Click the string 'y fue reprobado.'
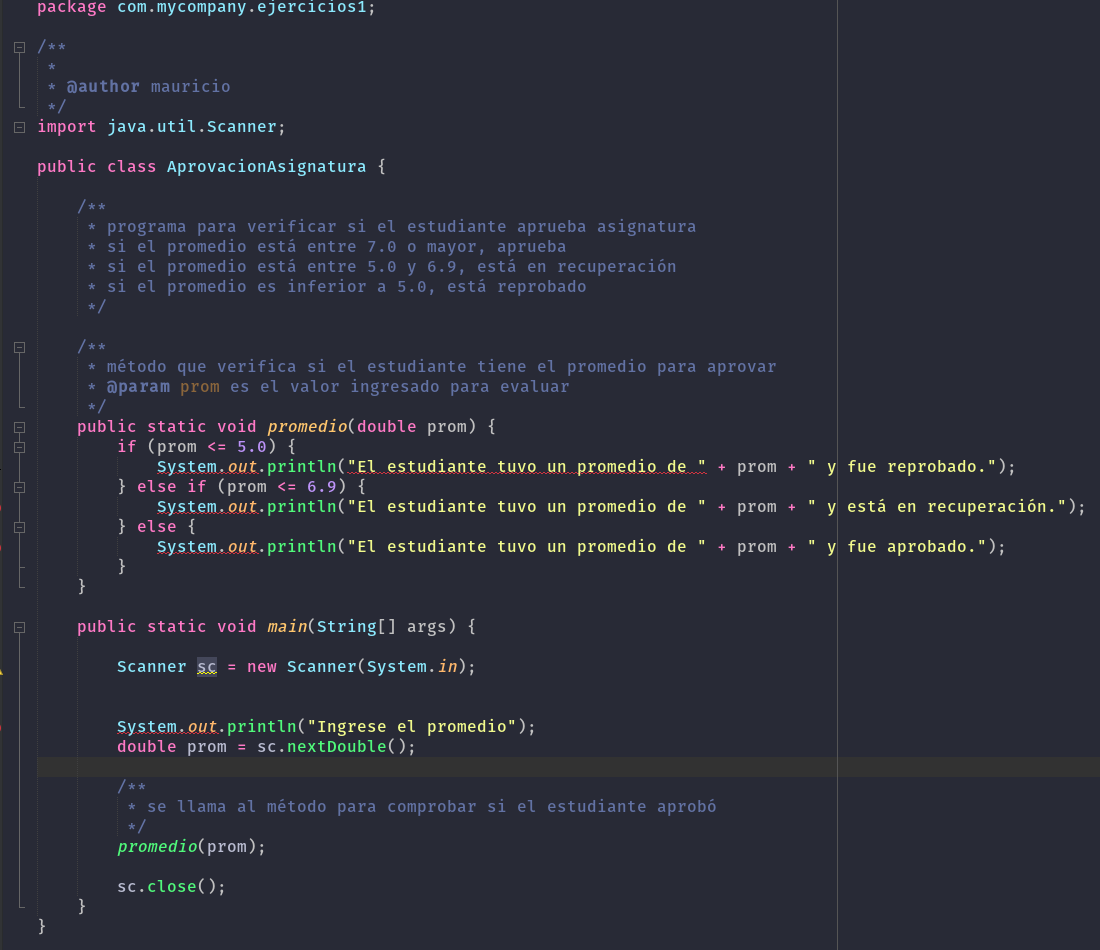Image resolution: width=1100 pixels, height=950 pixels. coord(902,467)
